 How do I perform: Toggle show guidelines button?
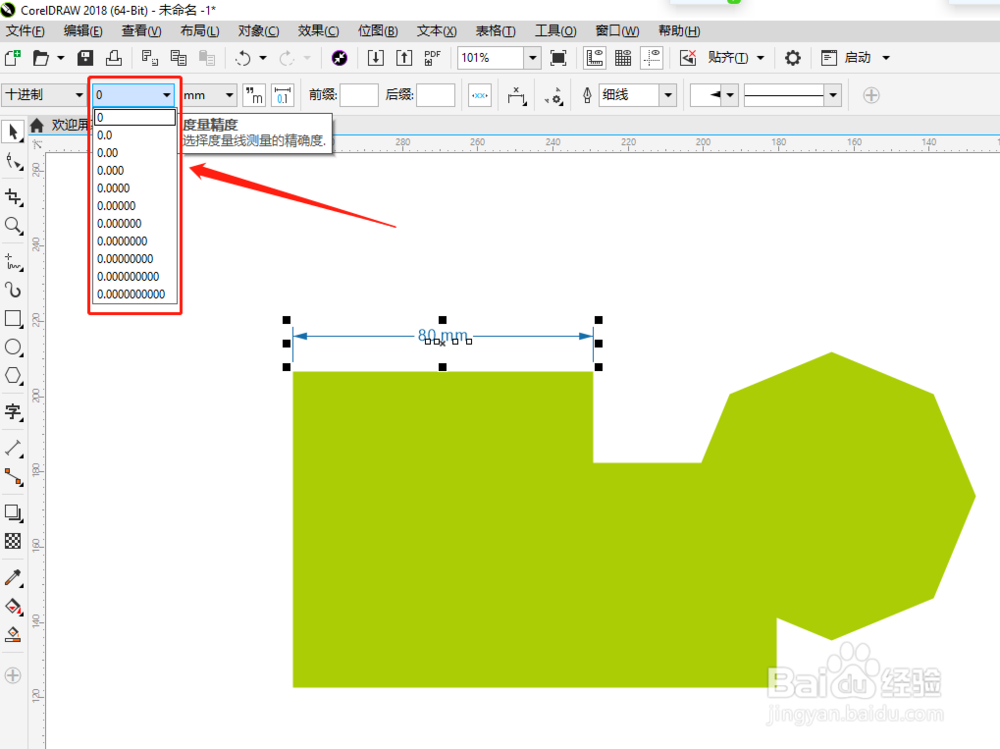[x=651, y=58]
